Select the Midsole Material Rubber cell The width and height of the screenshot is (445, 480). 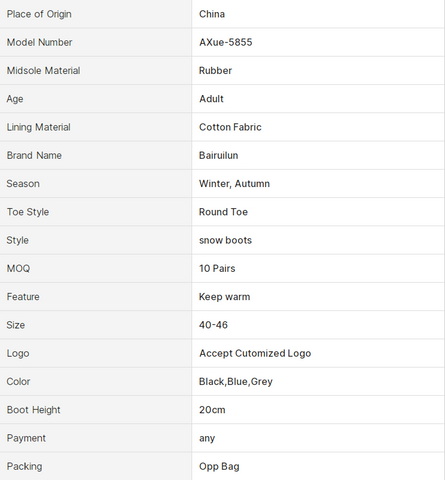318,71
